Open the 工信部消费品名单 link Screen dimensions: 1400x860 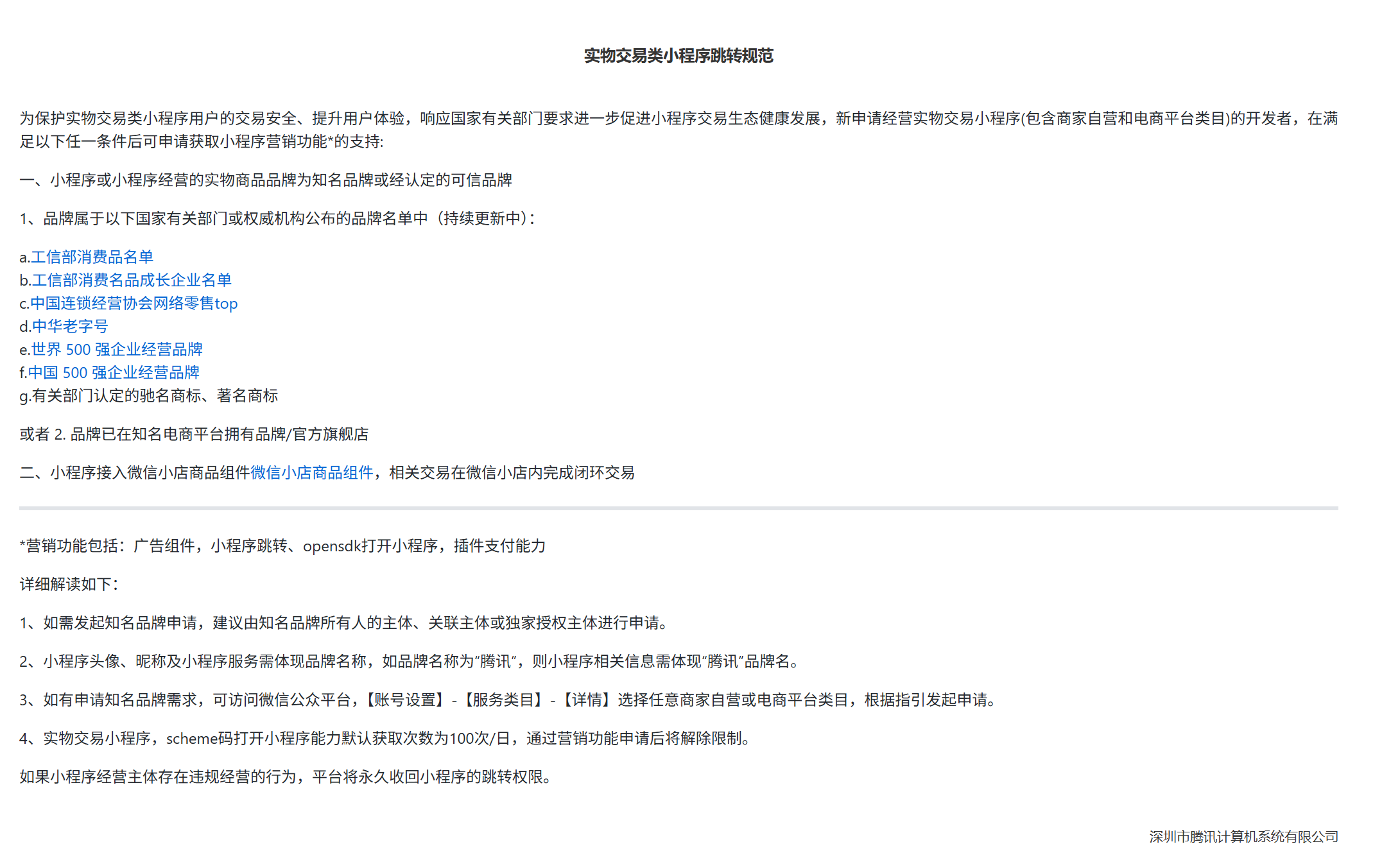92,257
